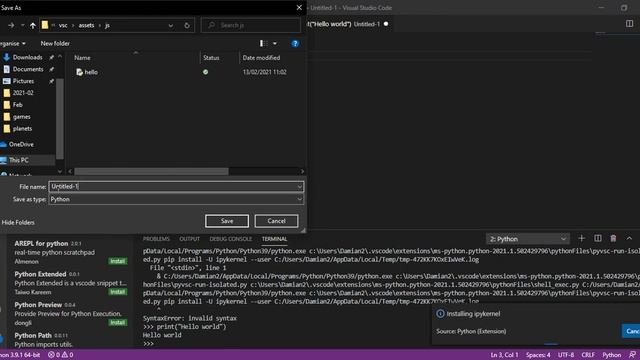Screen dimensions: 640x360
Task: Click the navigation pane vertical scrollbar
Action: coord(60,118)
